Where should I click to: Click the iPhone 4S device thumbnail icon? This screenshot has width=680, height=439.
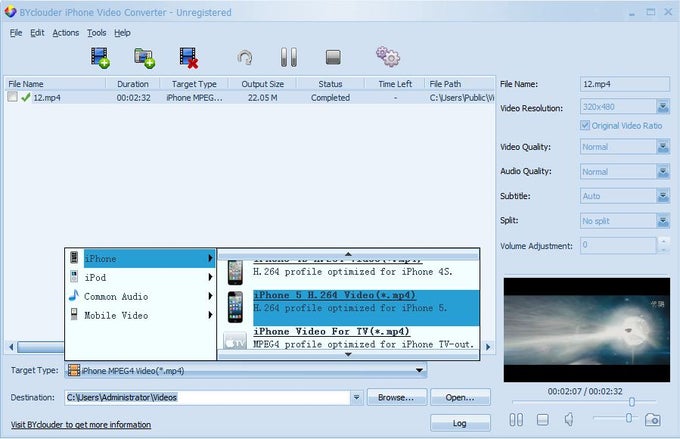pyautogui.click(x=235, y=272)
